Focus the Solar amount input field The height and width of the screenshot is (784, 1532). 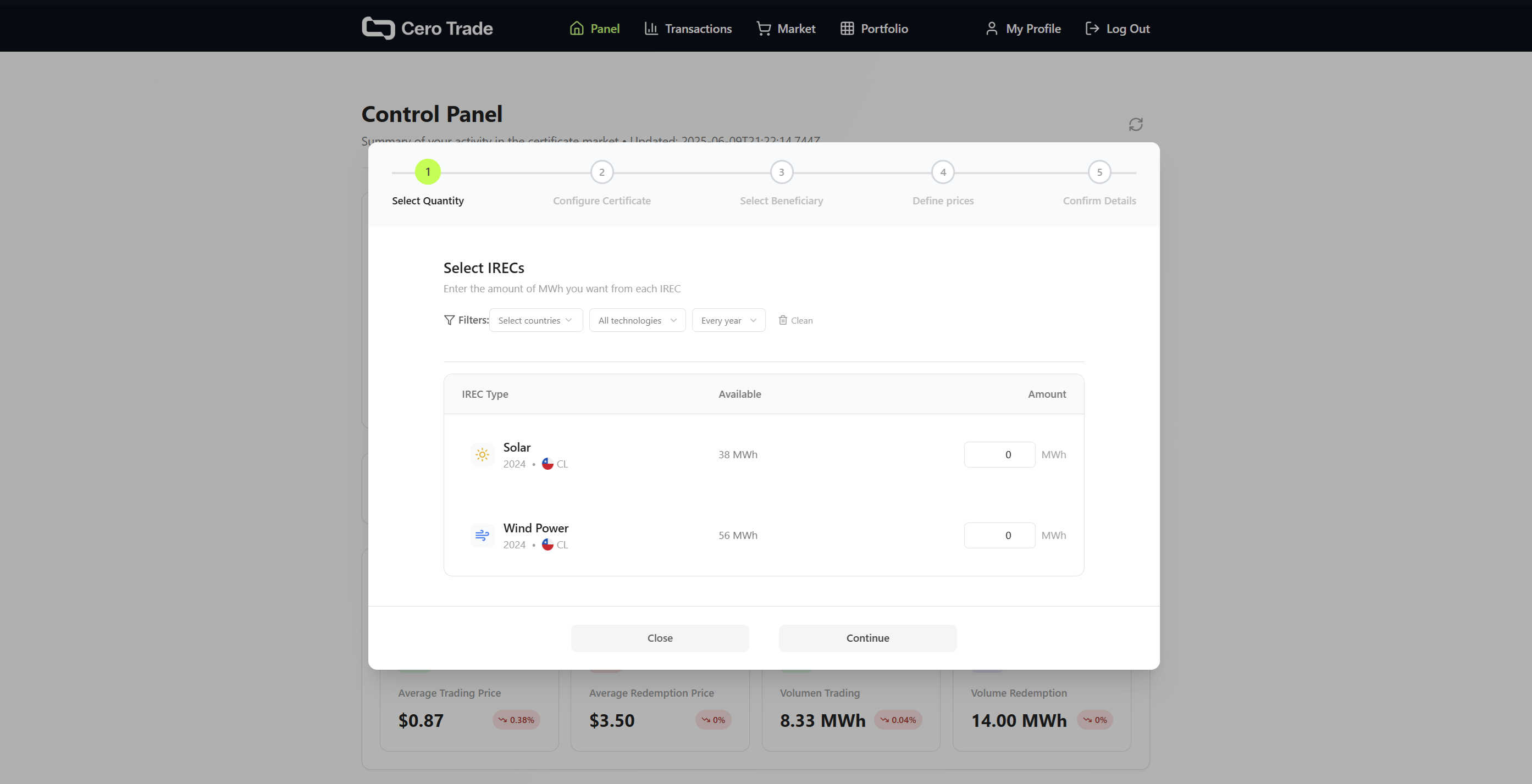coord(999,455)
